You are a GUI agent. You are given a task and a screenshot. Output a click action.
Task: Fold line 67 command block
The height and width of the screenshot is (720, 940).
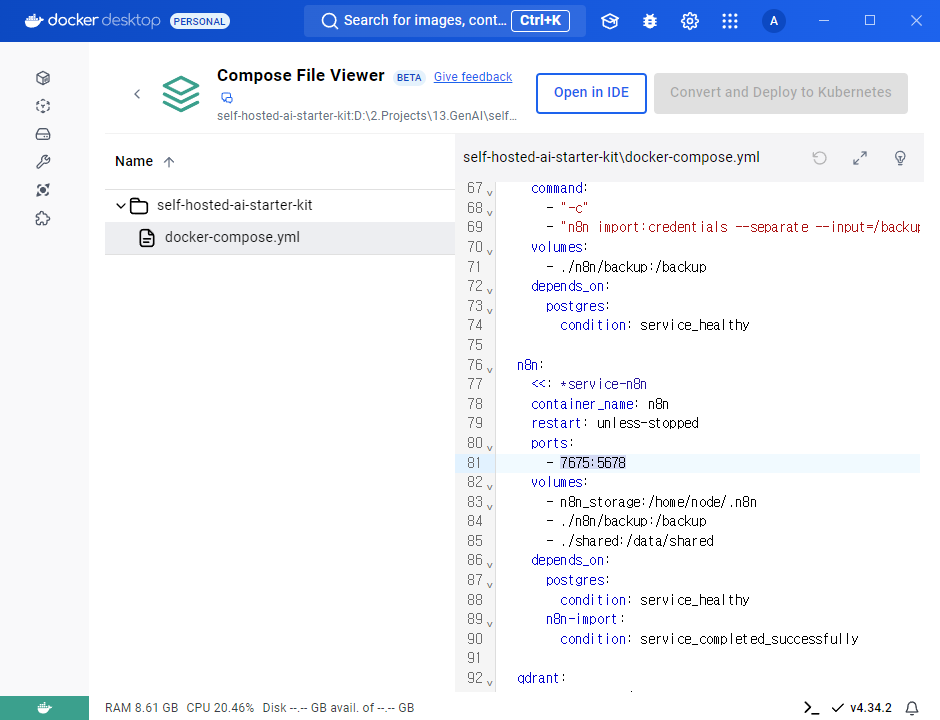pyautogui.click(x=490, y=192)
